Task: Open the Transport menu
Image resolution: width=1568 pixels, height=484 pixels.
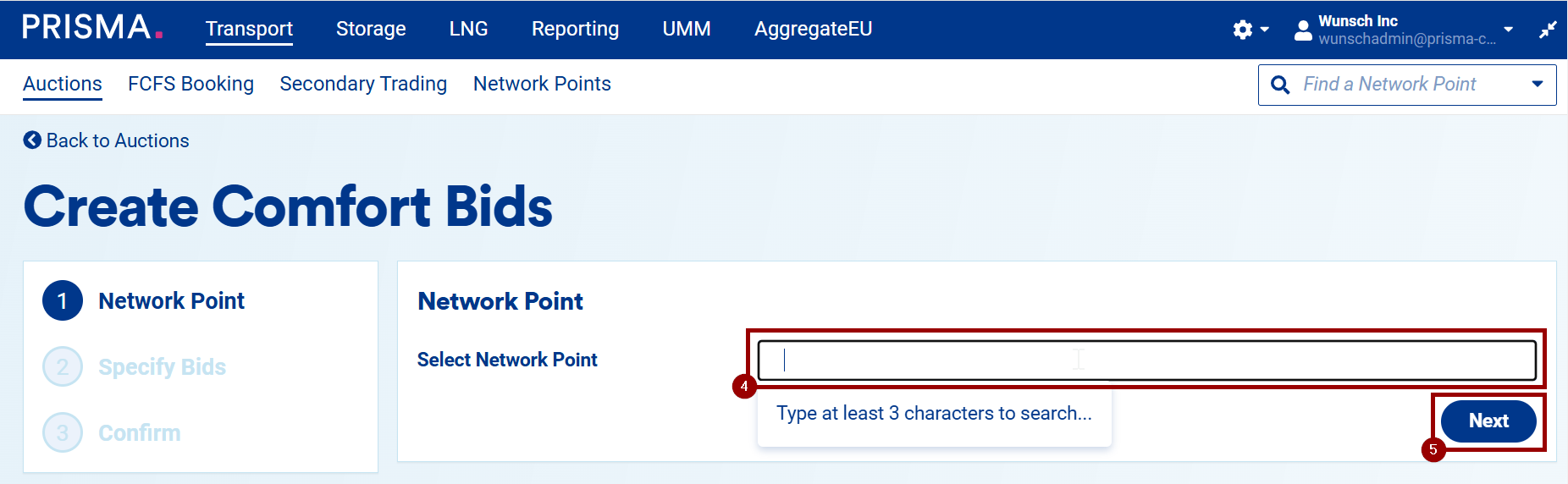Action: 249,29
